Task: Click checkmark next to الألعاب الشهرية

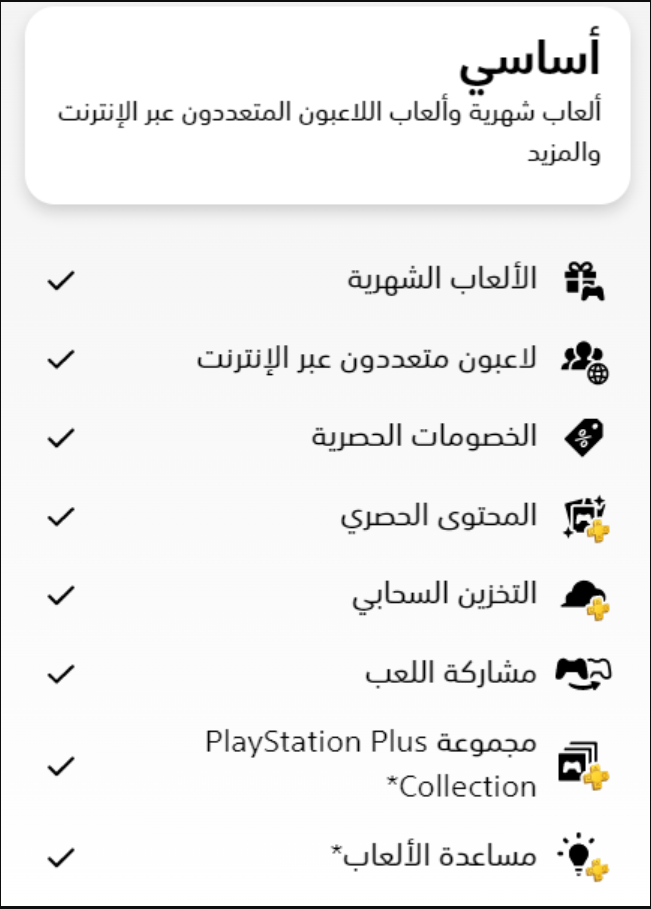Action: 61,281
